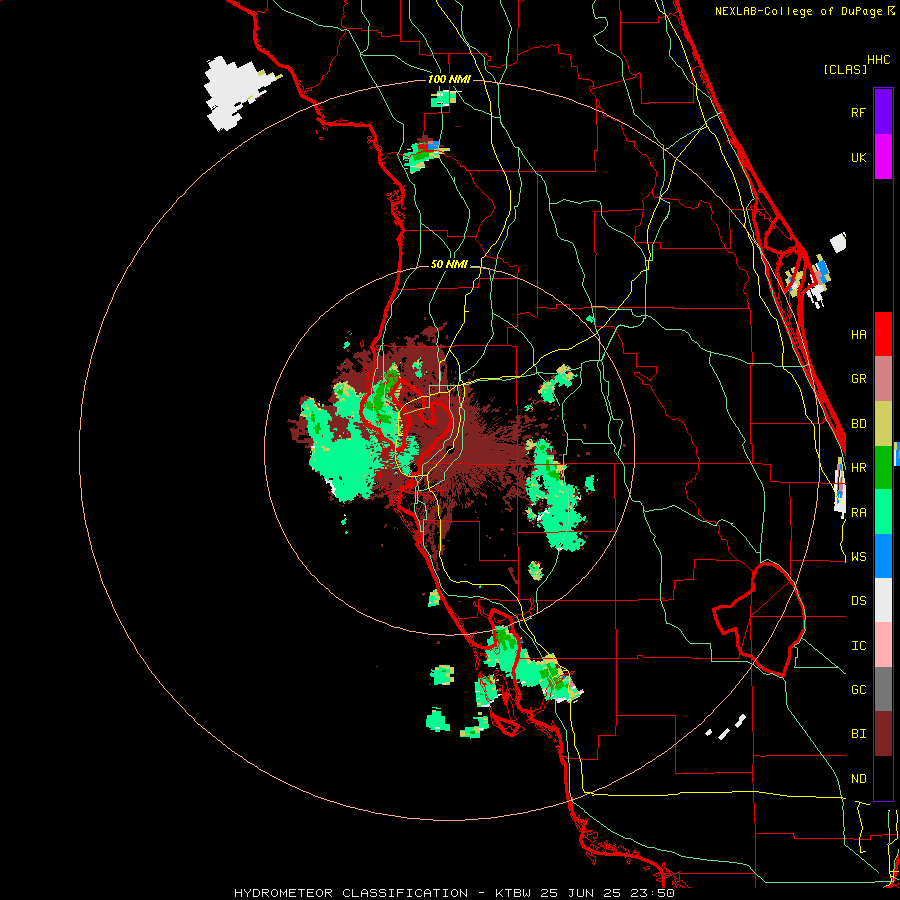Click the RF purple legend color swatch
900x900 pixels.
883,112
